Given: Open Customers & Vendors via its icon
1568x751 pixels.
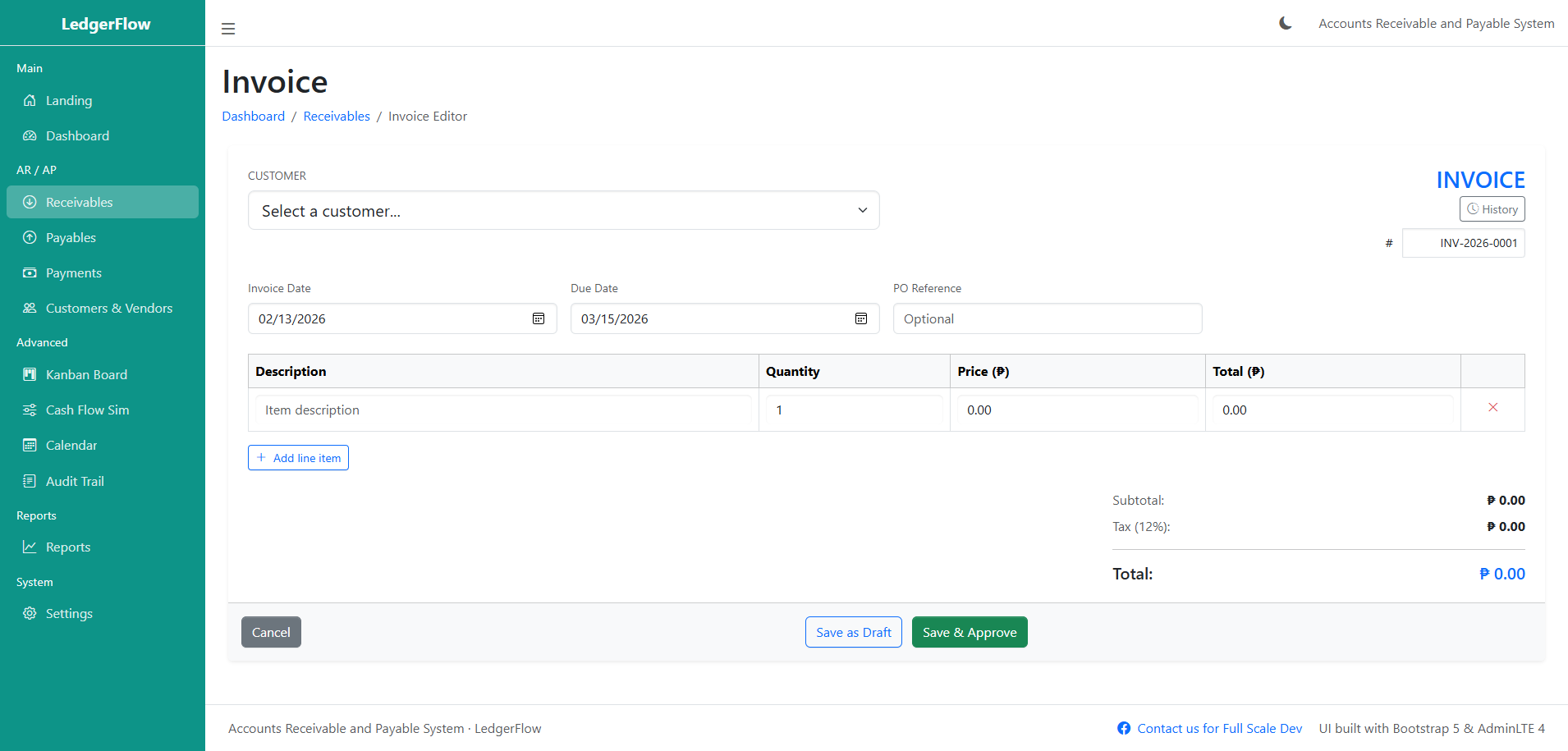Looking at the screenshot, I should (x=30, y=308).
